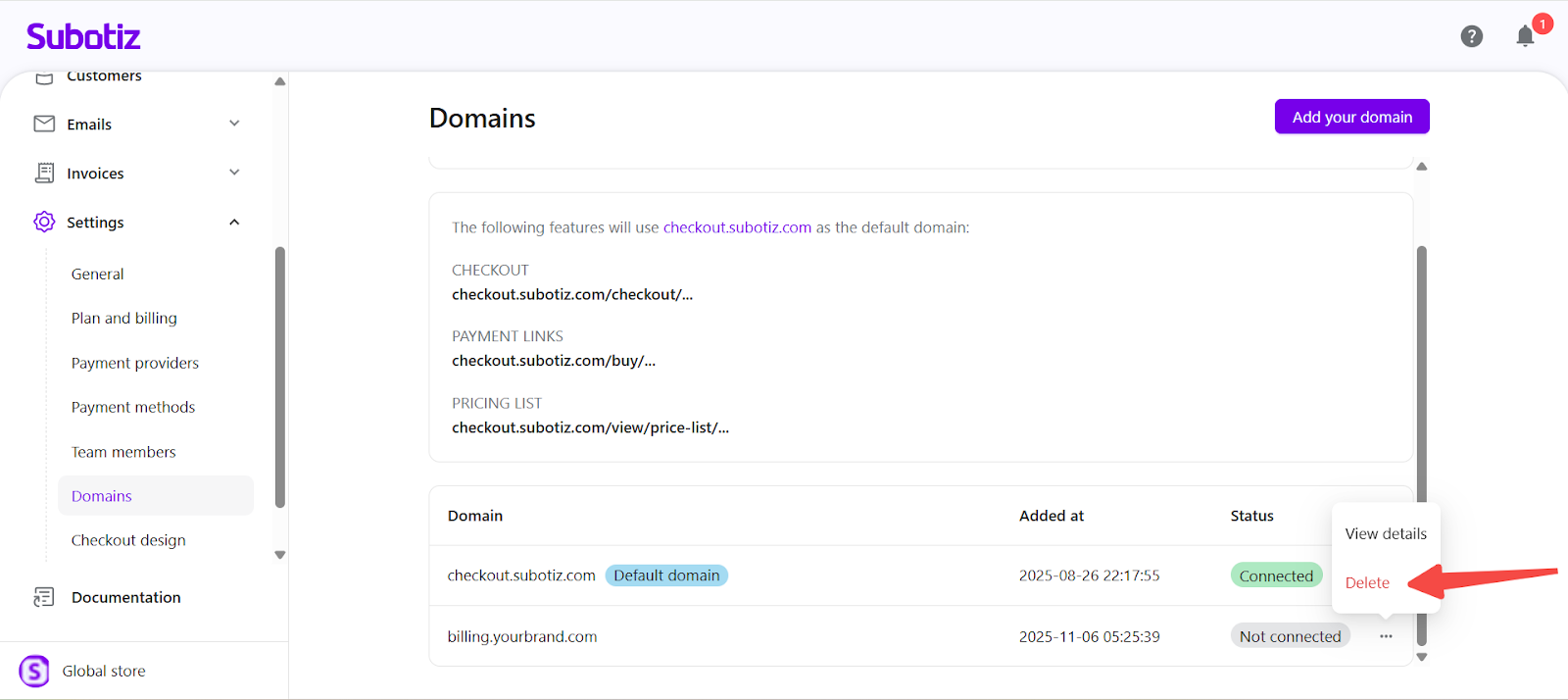Click the Global store avatar icon
1568x700 pixels.
(34, 671)
